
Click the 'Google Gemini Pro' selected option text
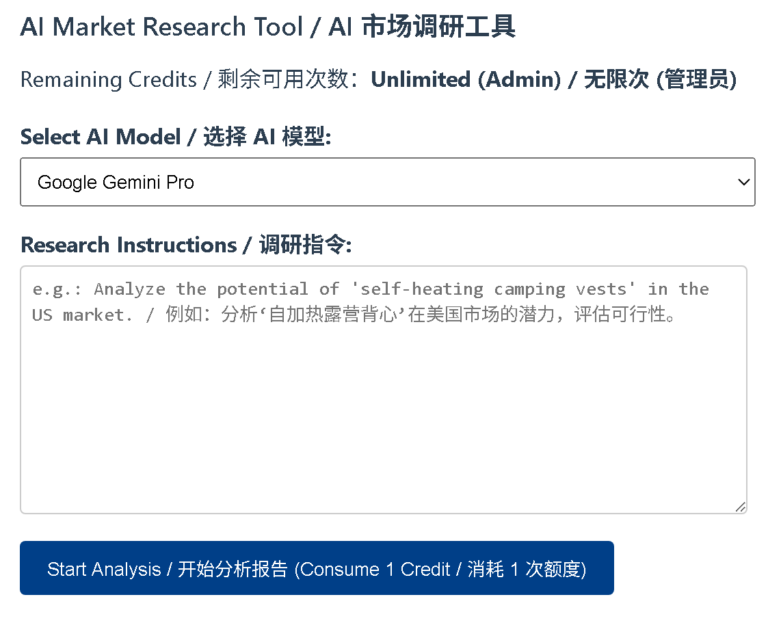tap(116, 182)
